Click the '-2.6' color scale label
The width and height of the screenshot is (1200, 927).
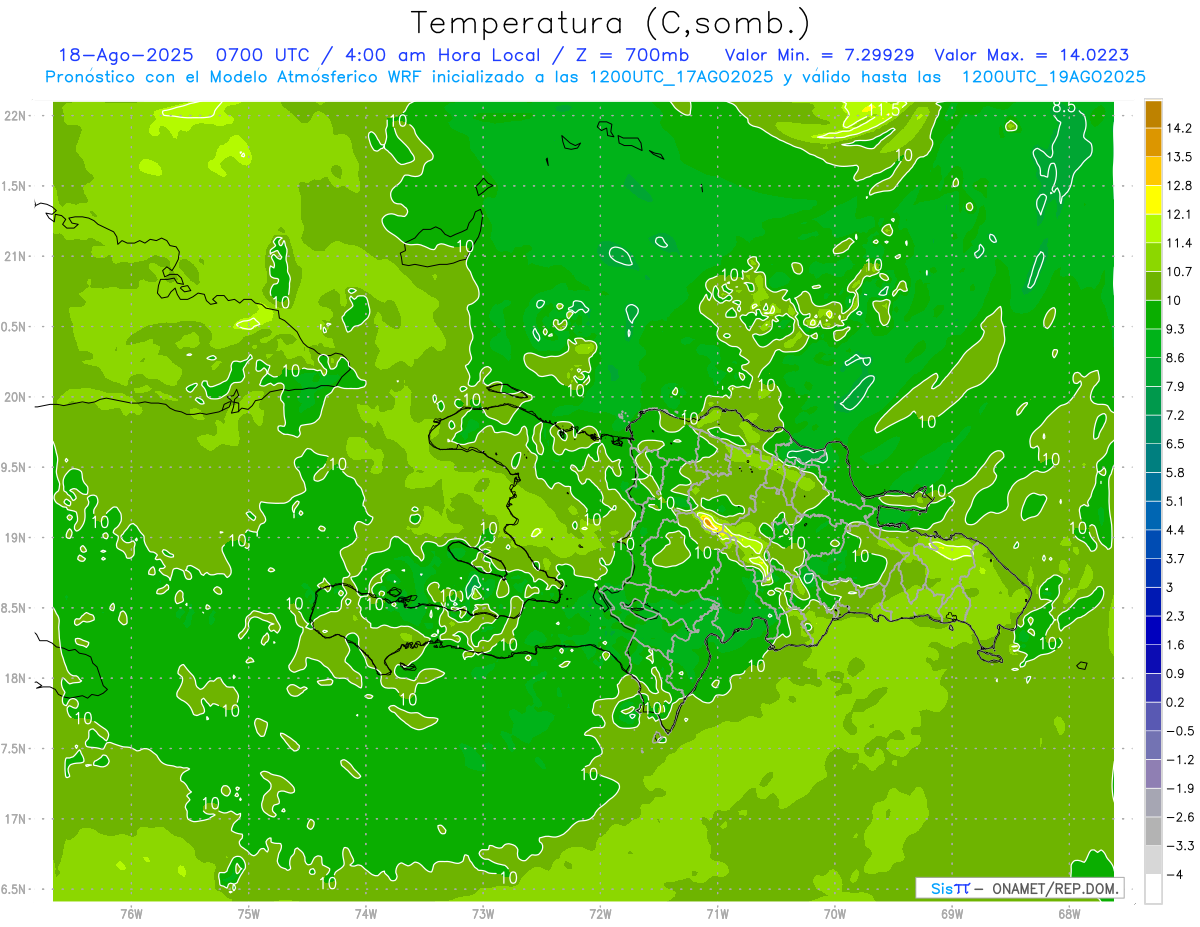1178,817
